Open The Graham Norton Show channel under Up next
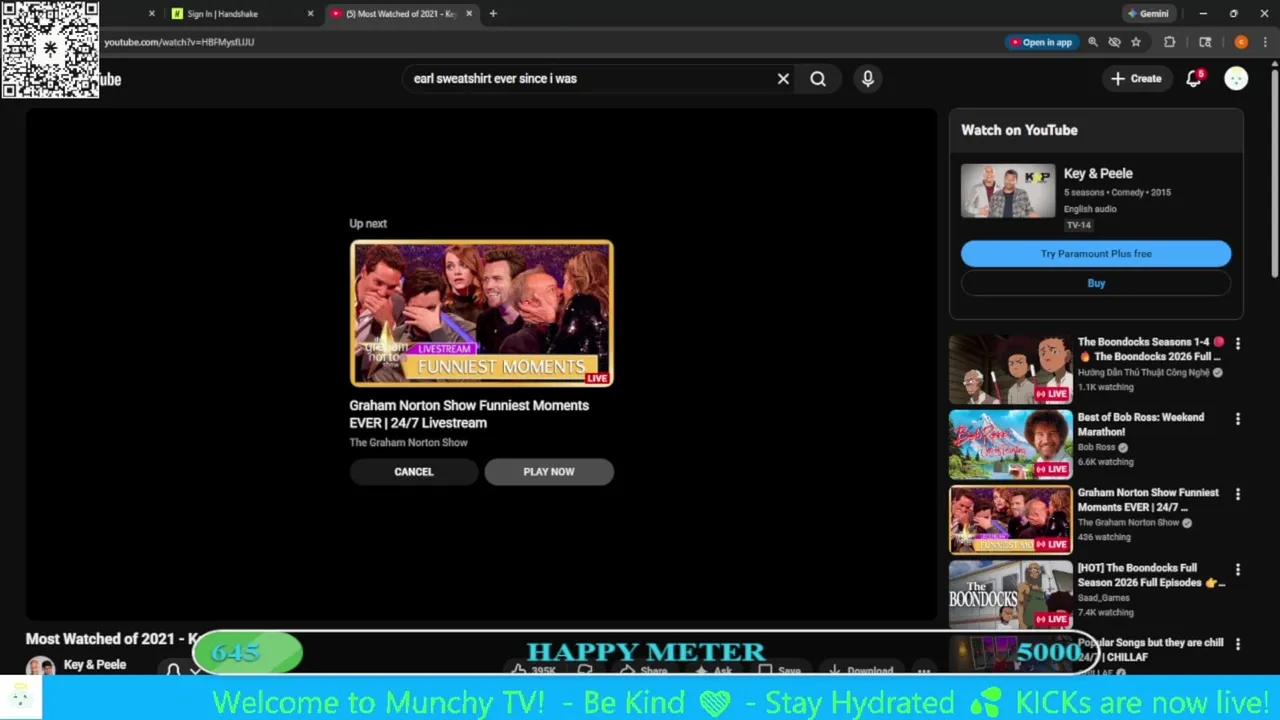Image resolution: width=1280 pixels, height=720 pixels. click(x=408, y=443)
